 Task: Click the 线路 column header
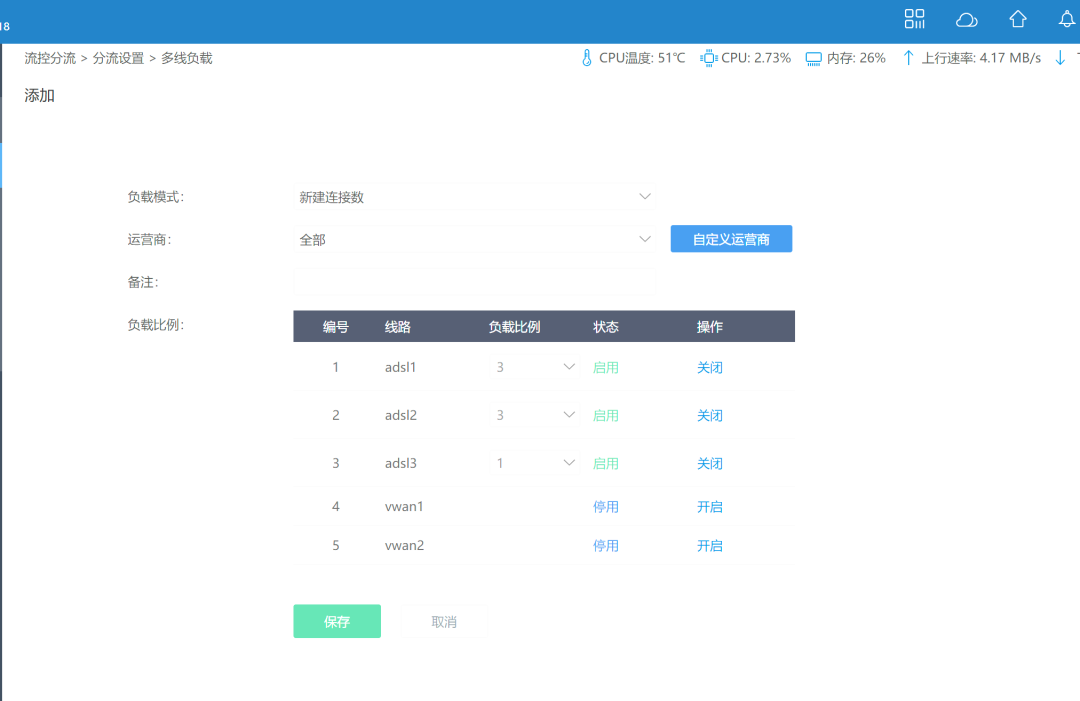[x=397, y=326]
